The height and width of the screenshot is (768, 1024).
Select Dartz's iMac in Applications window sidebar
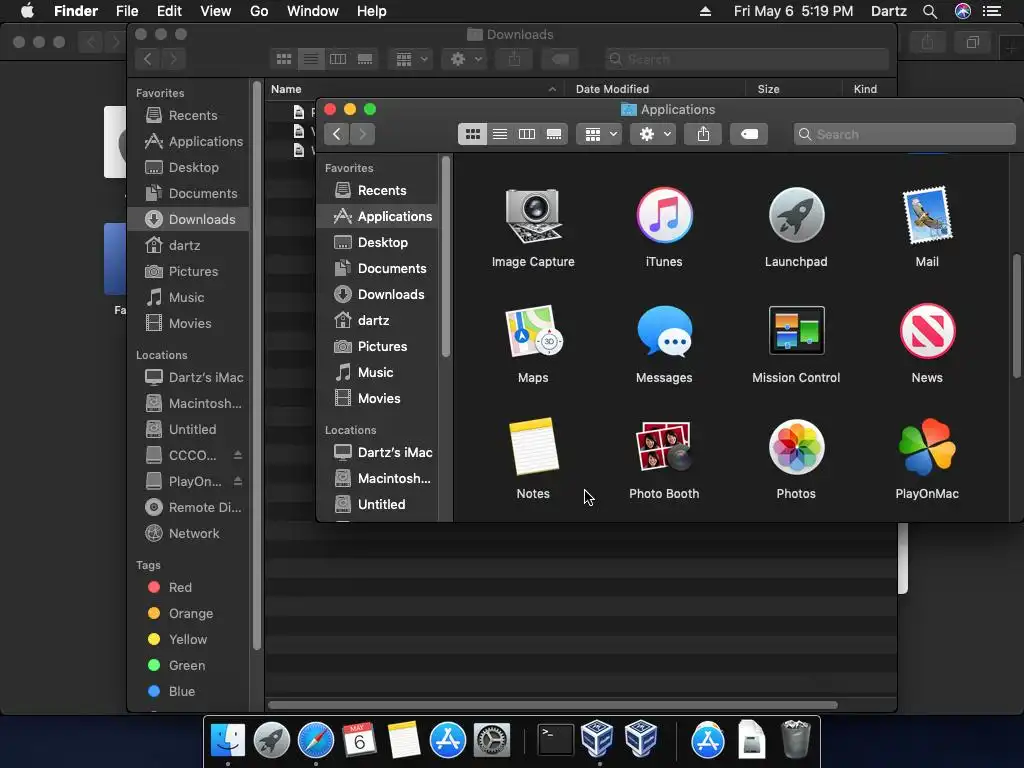[x=379, y=453]
